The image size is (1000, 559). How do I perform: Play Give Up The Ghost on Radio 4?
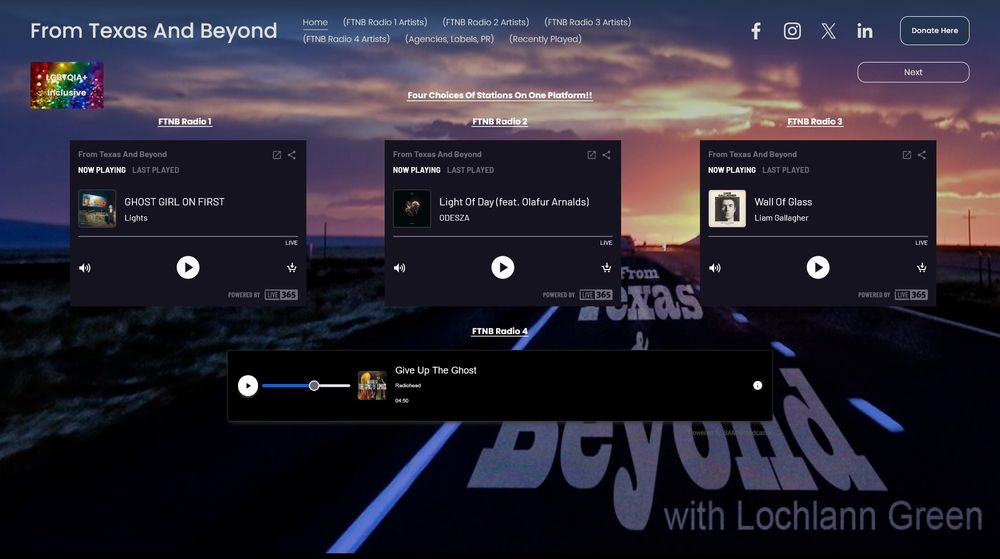click(248, 386)
